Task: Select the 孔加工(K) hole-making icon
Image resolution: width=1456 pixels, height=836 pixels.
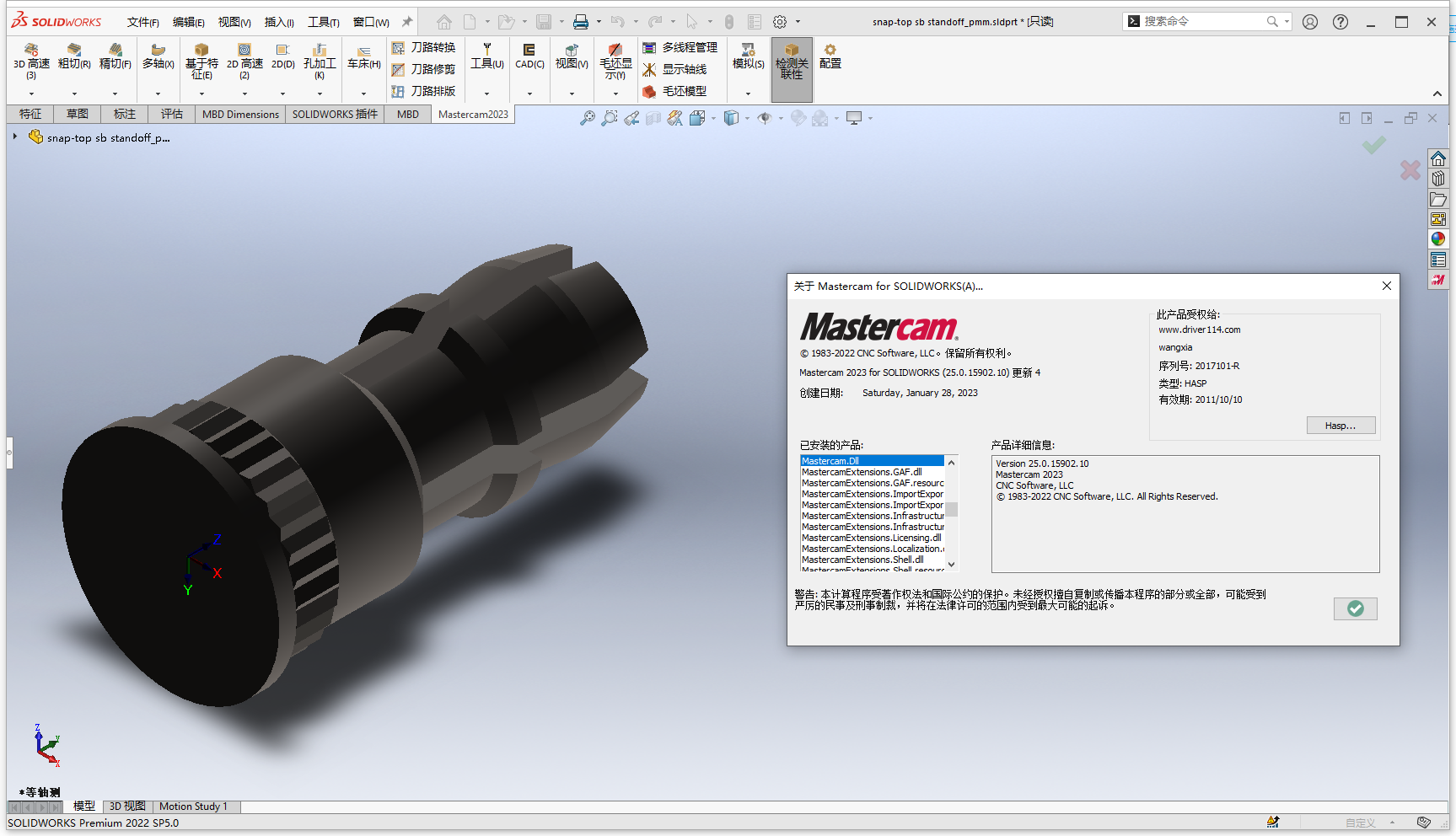Action: [320, 60]
